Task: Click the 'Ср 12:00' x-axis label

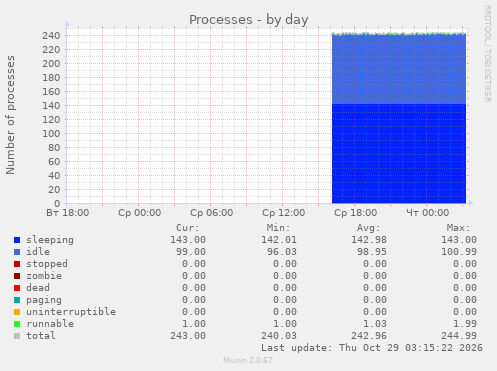Action: (284, 213)
